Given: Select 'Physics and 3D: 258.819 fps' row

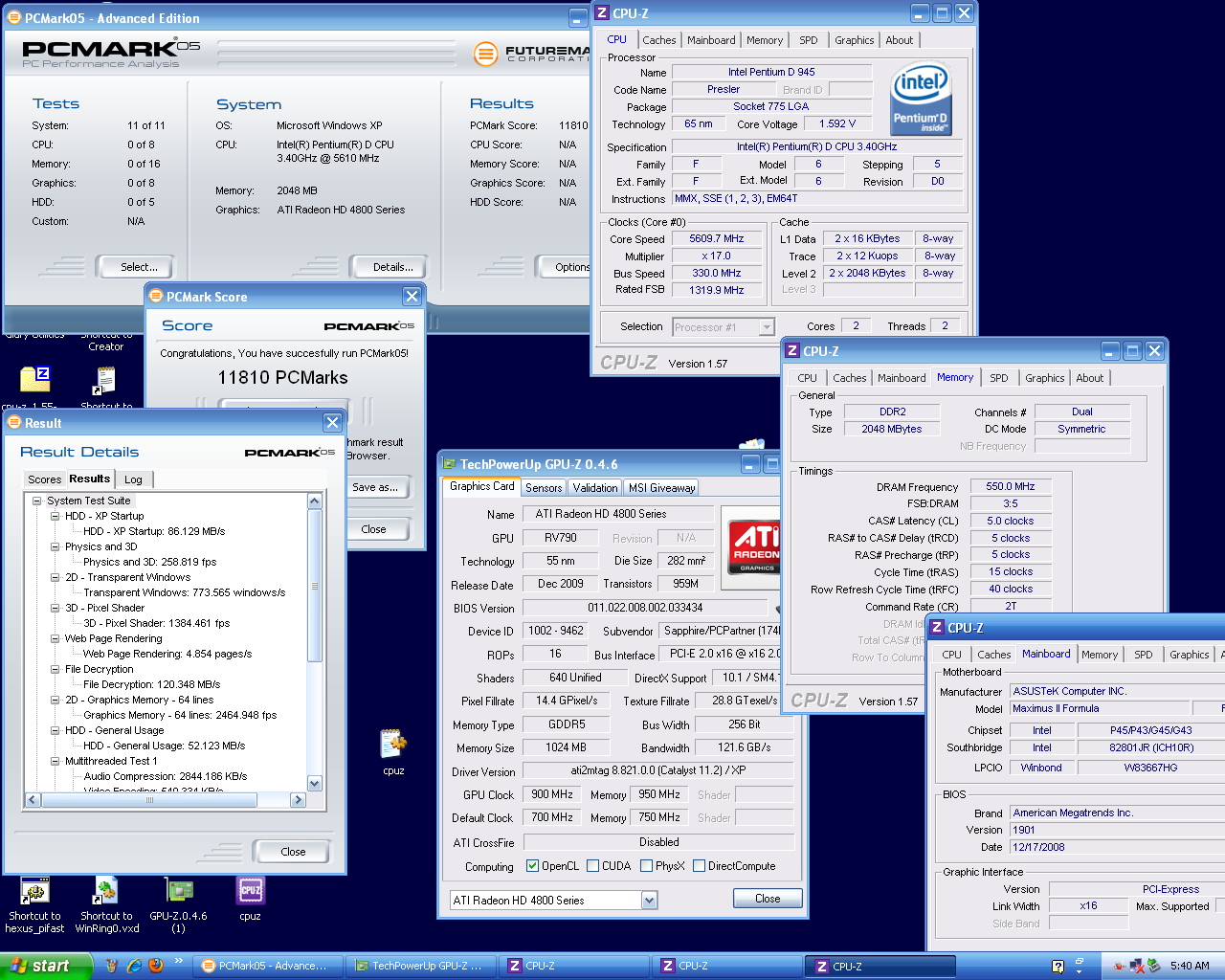Looking at the screenshot, I should point(149,562).
